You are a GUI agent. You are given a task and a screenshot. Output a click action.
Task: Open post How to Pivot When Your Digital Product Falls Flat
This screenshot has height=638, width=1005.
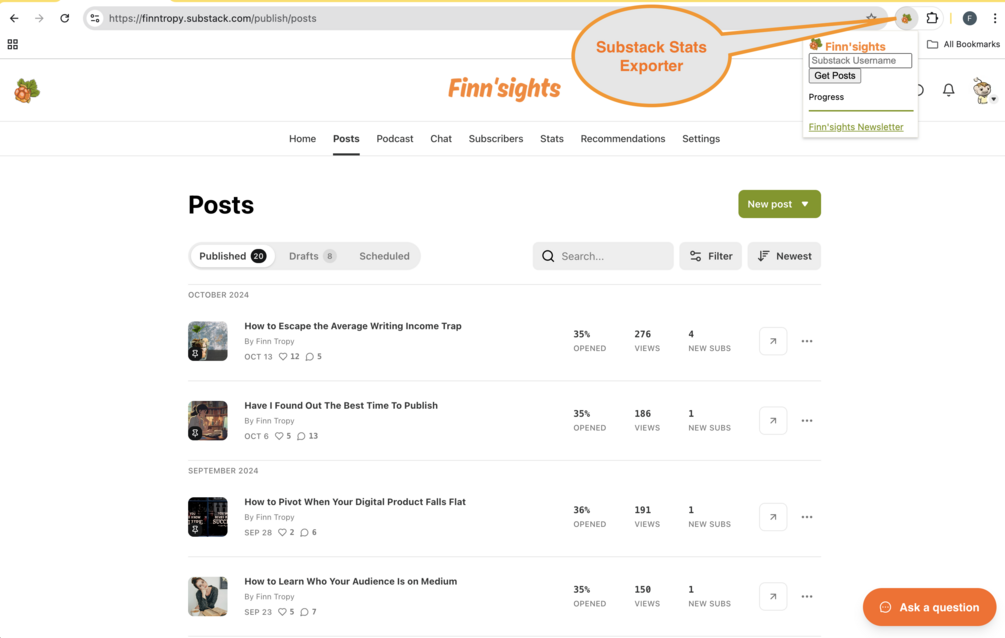pos(355,501)
